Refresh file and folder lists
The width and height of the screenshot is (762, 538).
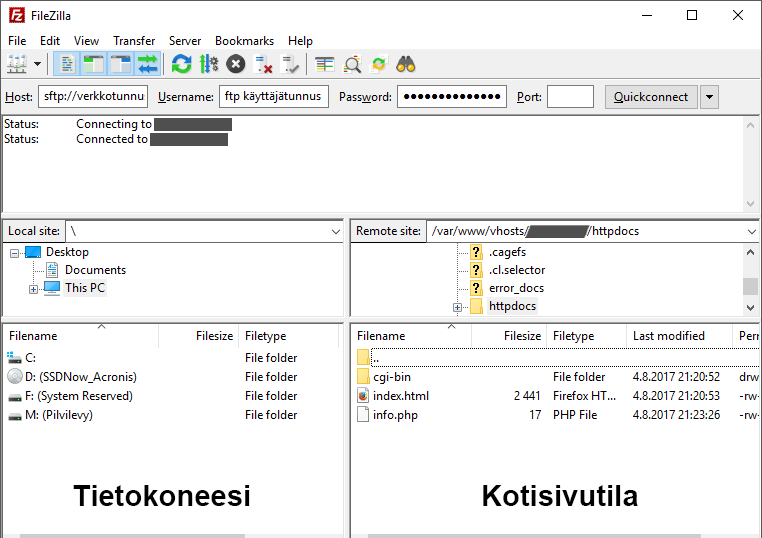pos(182,64)
